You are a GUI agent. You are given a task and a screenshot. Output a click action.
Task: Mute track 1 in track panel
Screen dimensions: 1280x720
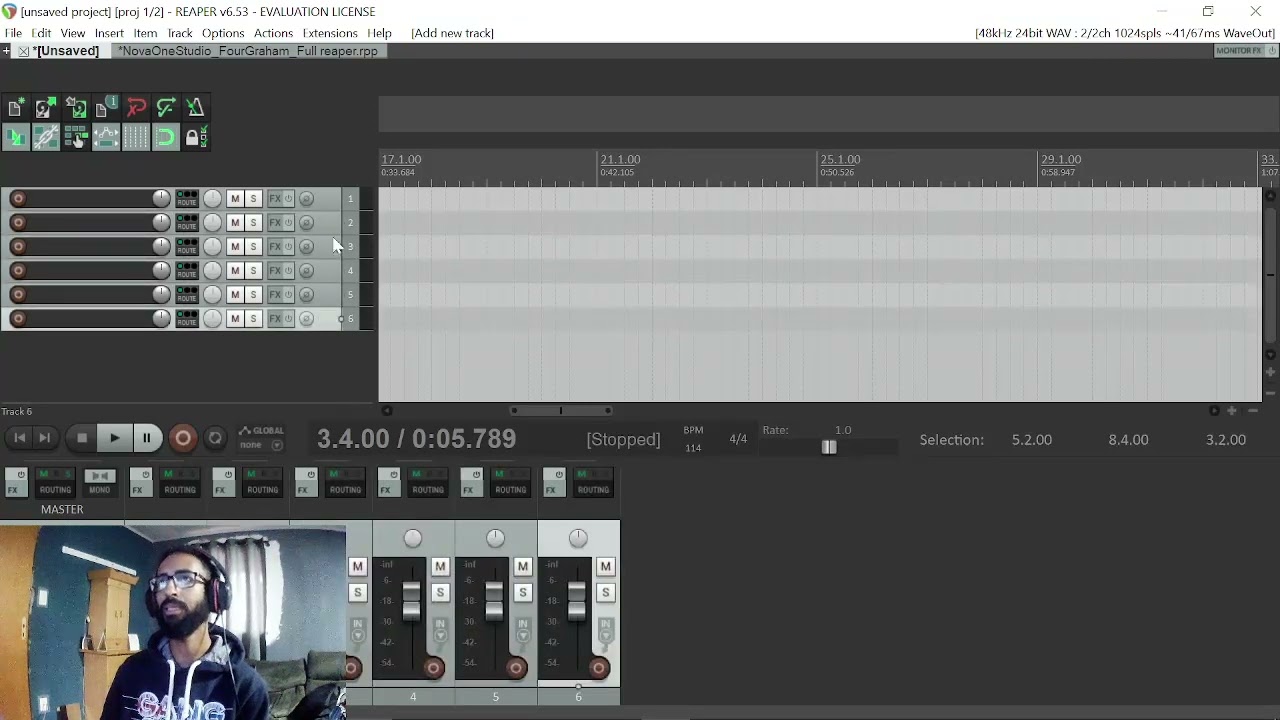tap(235, 198)
